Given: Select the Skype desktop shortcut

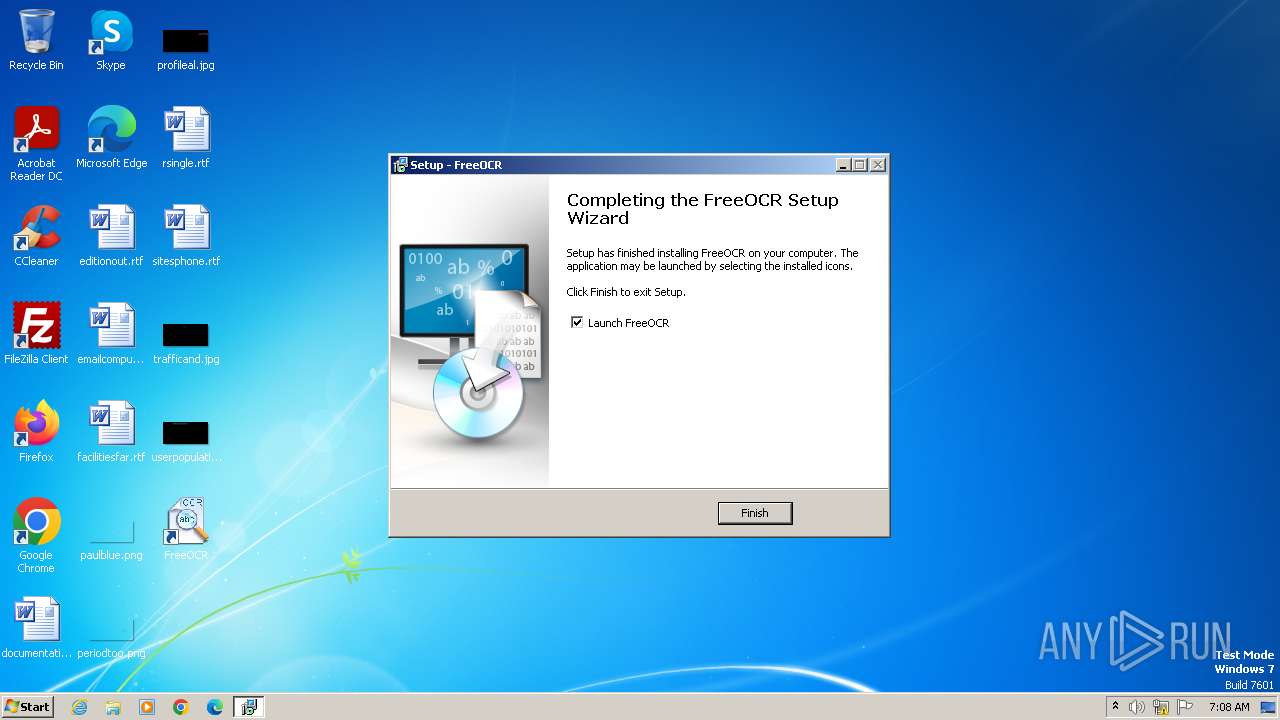Looking at the screenshot, I should tap(111, 41).
